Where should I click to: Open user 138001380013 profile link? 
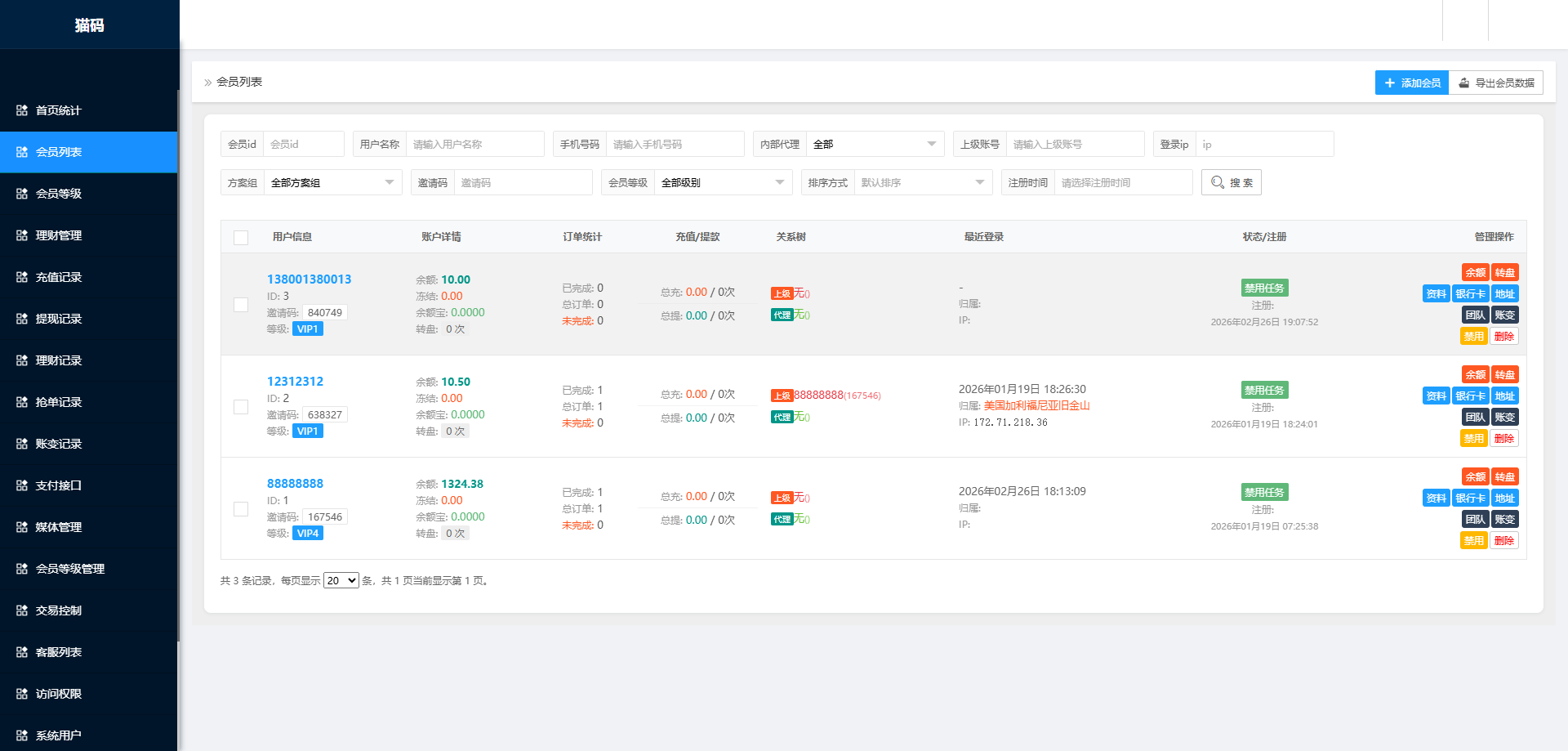tap(309, 279)
